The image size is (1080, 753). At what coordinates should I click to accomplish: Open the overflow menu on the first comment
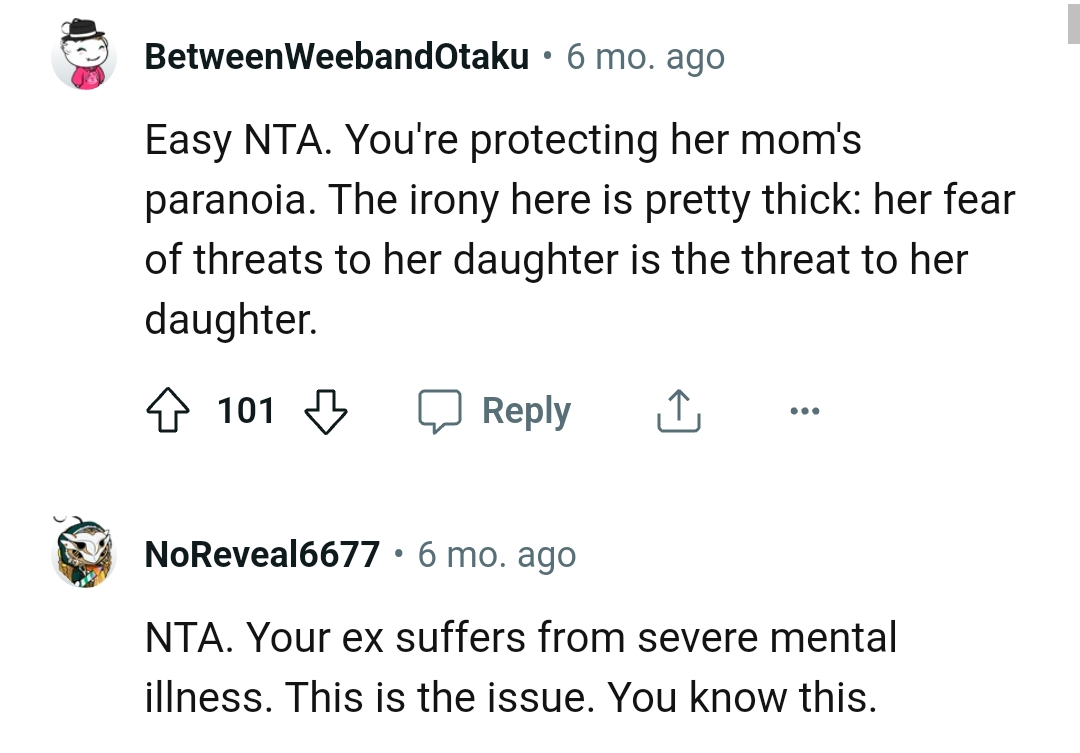click(x=806, y=410)
